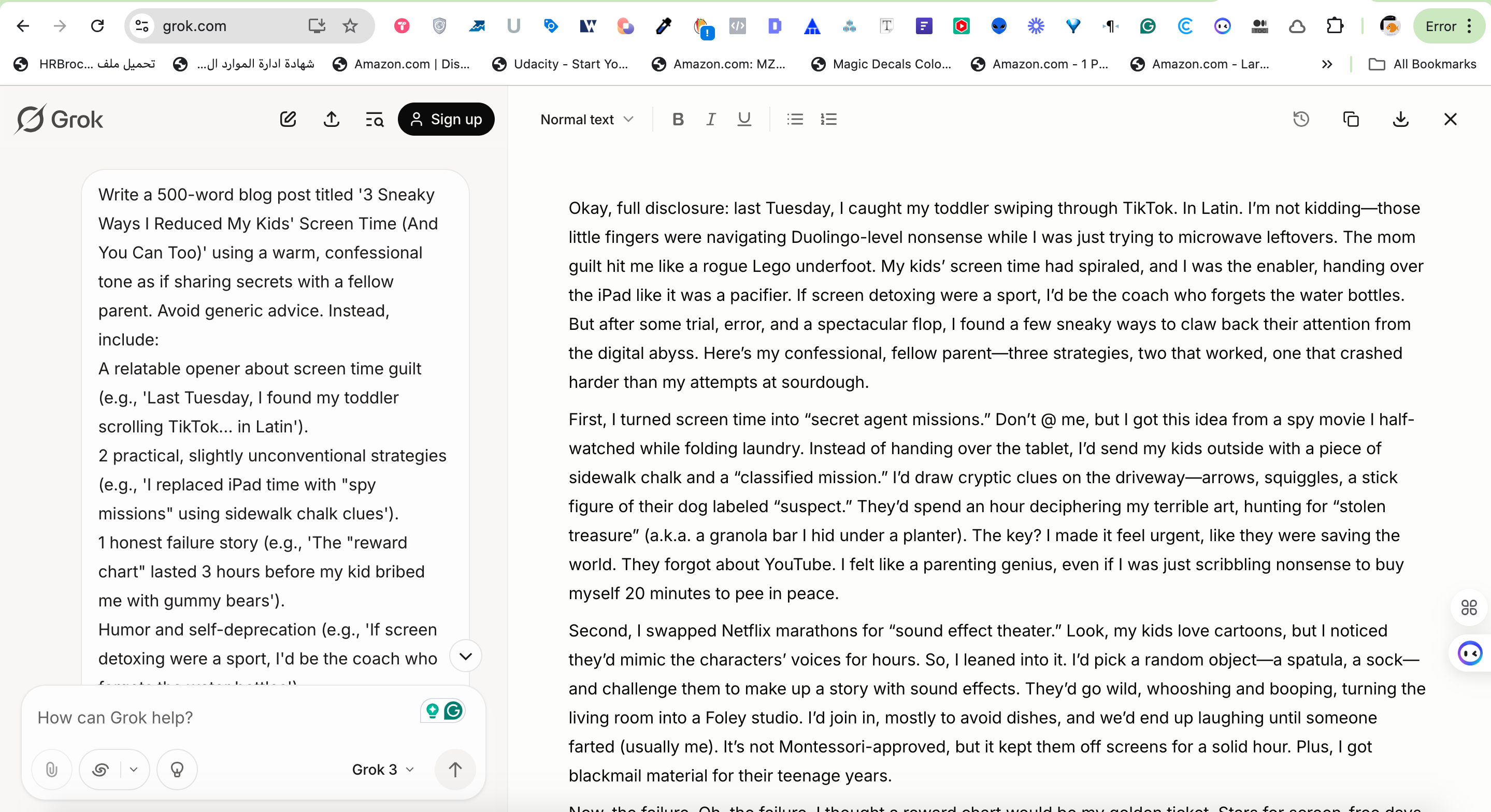1491x812 pixels.
Task: Open the Grammarly browser extension icon
Action: (1147, 26)
